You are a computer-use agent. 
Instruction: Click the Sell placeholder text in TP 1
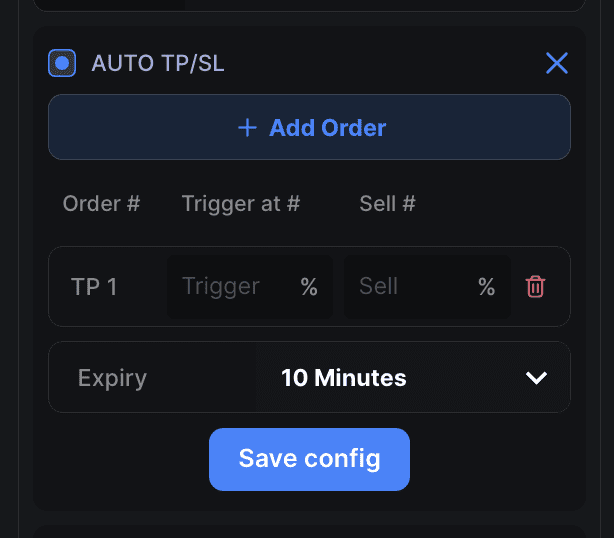[x=379, y=286]
